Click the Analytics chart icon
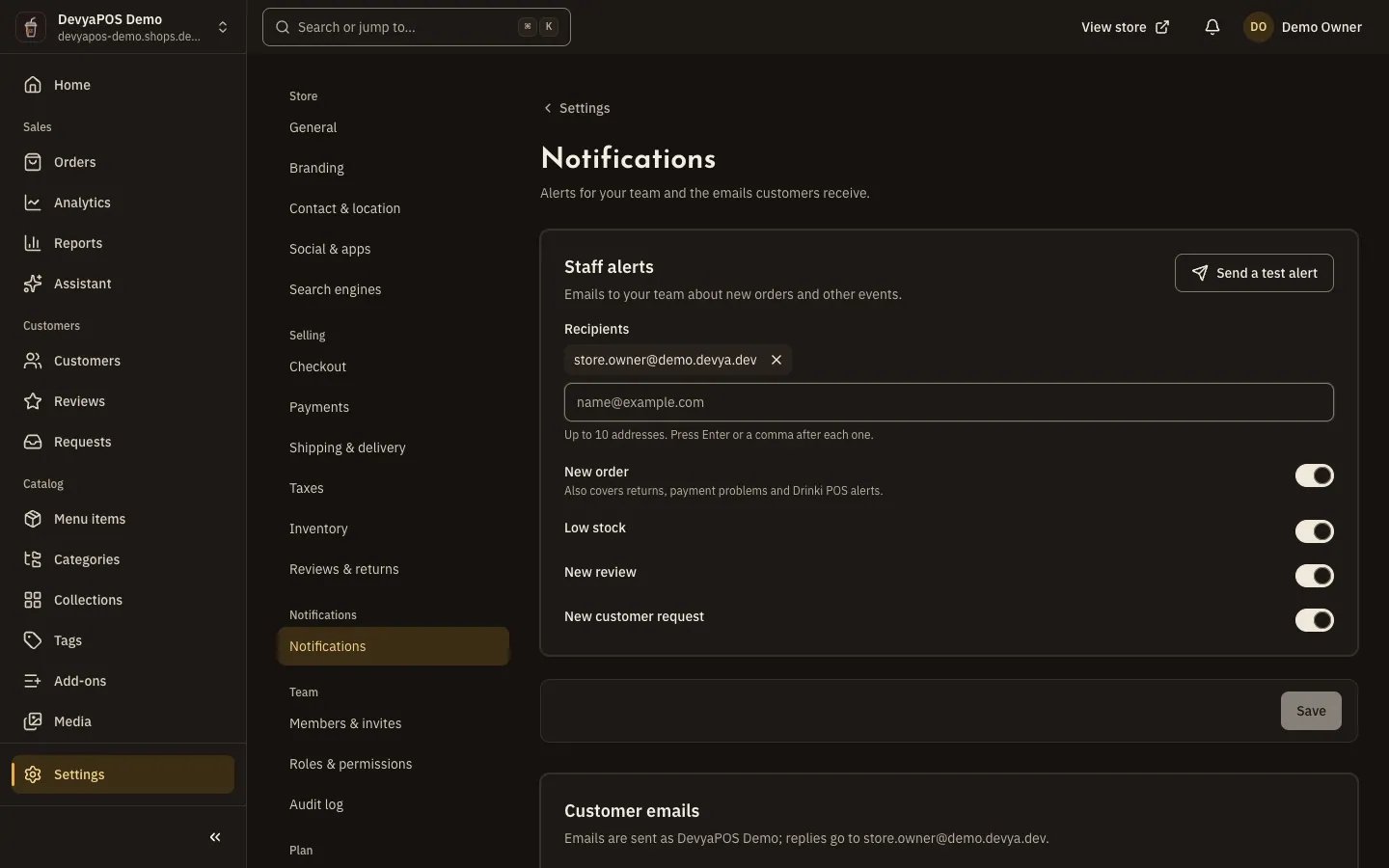The height and width of the screenshot is (868, 1389). pyautogui.click(x=33, y=203)
